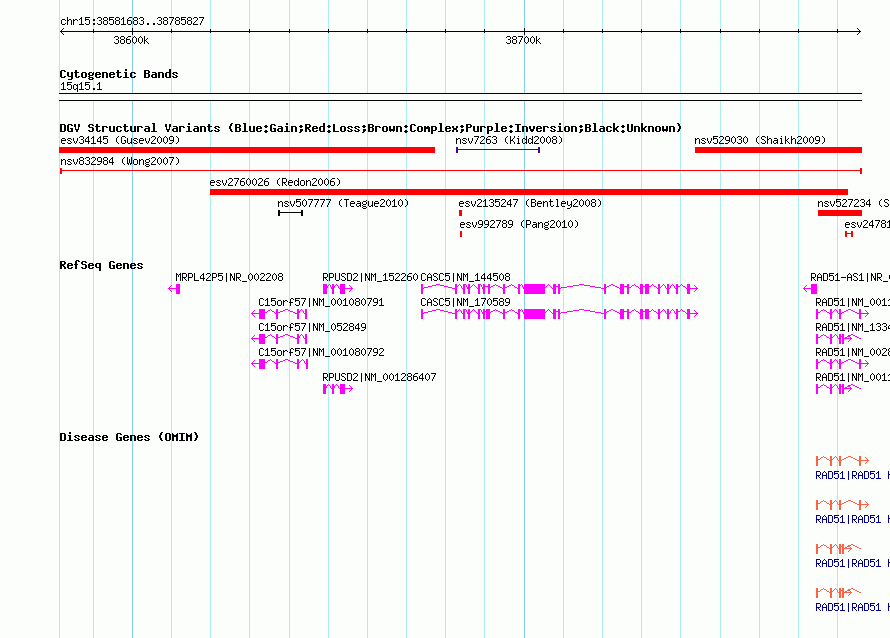This screenshot has width=890, height=638.
Task: Click the C15orf57 NM_052849 transcript glyph
Action: pos(279,339)
